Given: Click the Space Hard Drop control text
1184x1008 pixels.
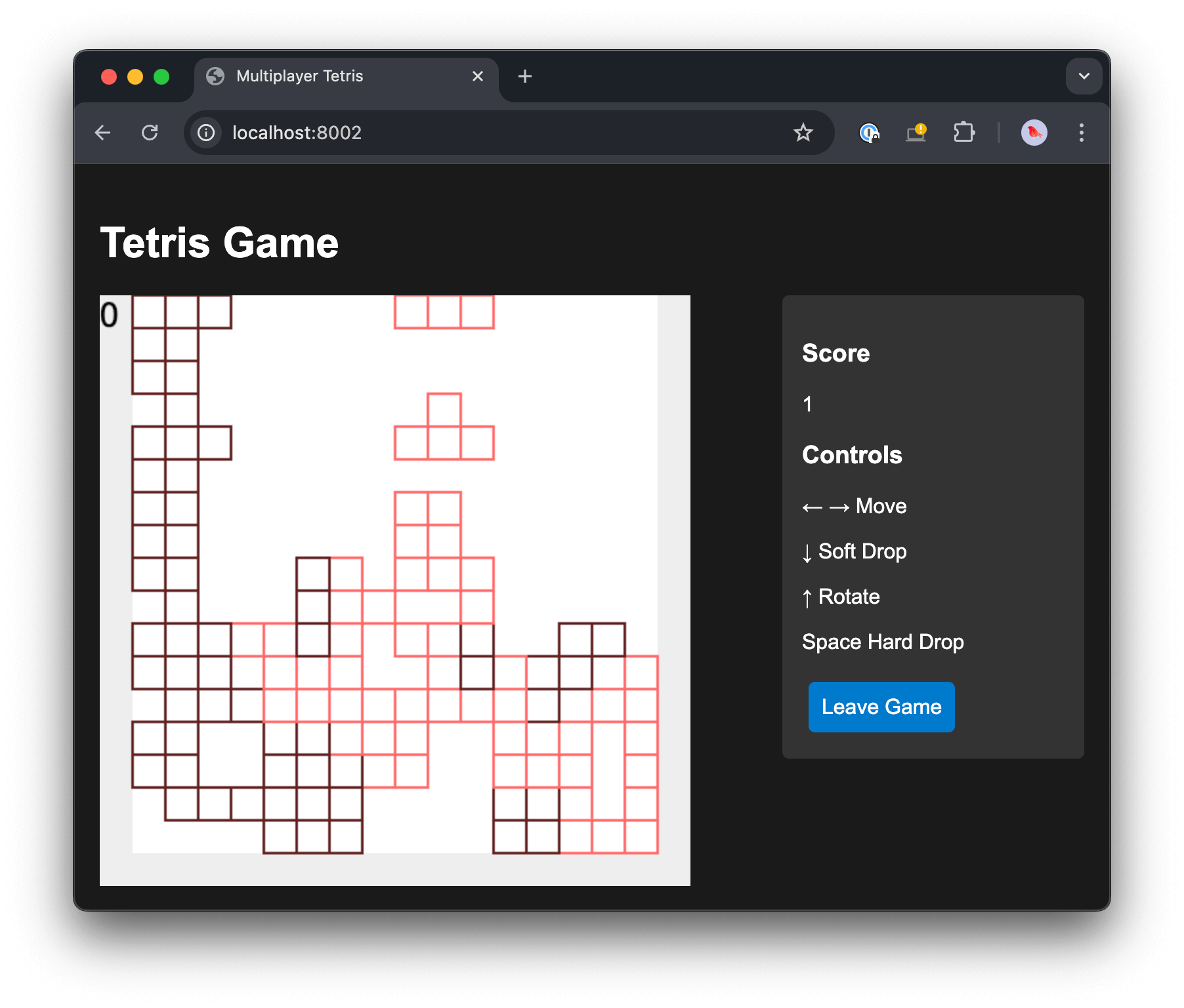Looking at the screenshot, I should pyautogui.click(x=883, y=642).
